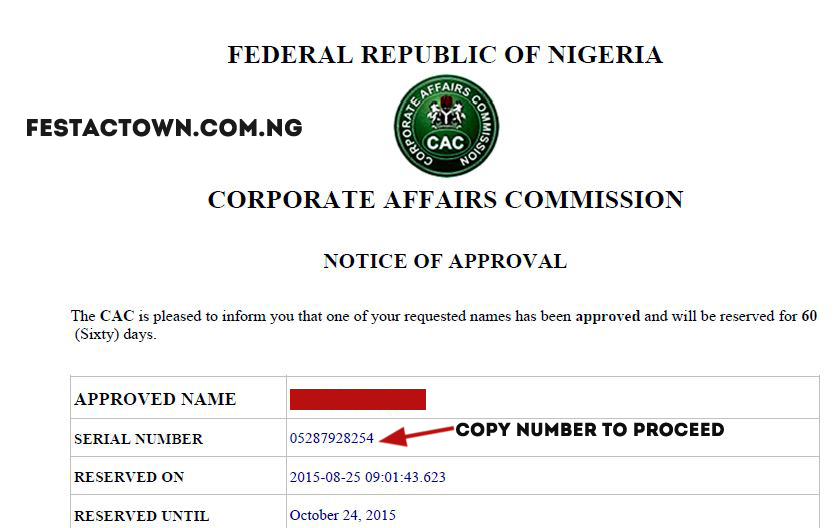Click the coat of arms inside the logo
The height and width of the screenshot is (528, 836).
pos(446,112)
